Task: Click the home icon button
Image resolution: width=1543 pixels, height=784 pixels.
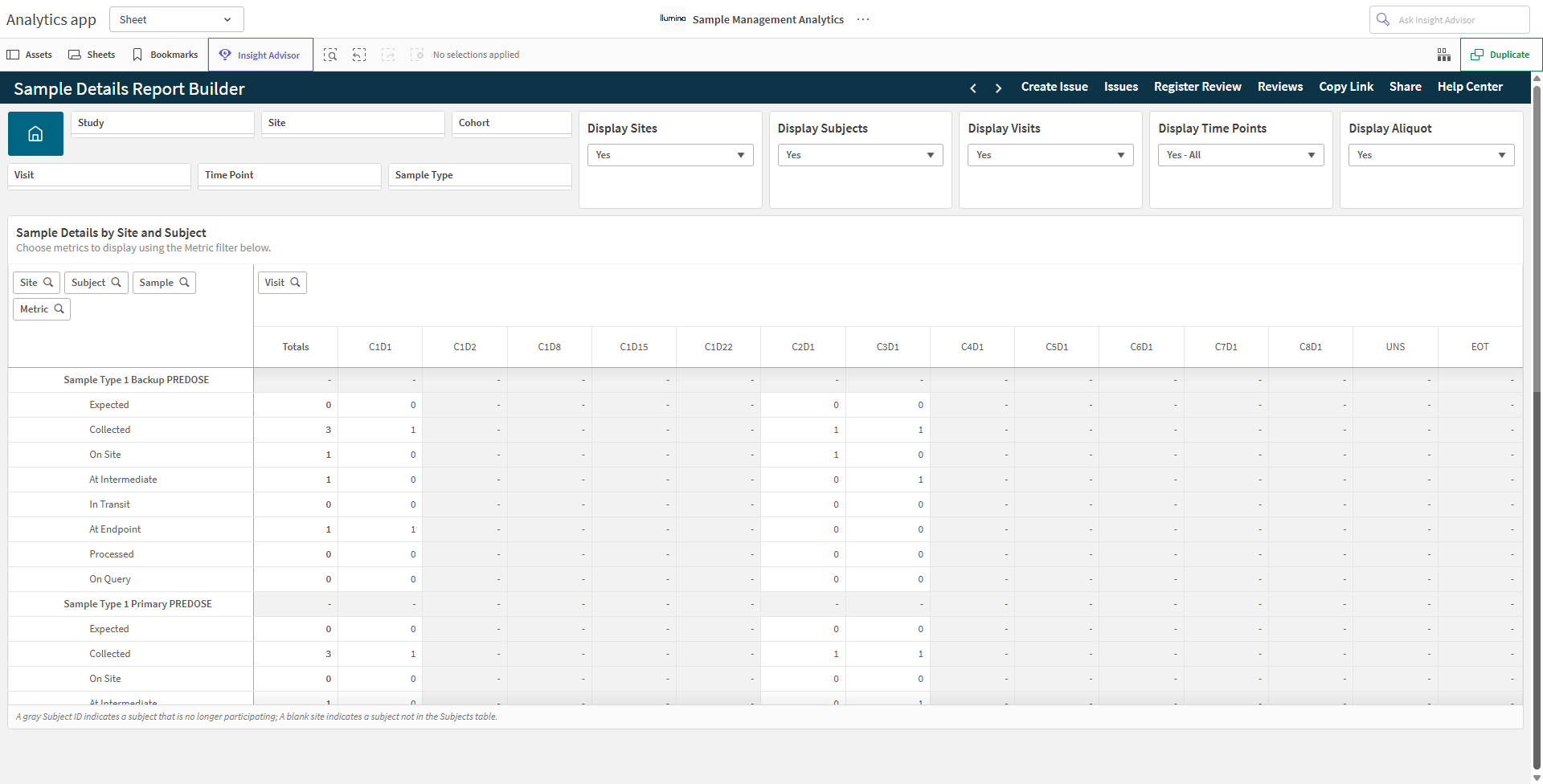Action: pyautogui.click(x=35, y=134)
